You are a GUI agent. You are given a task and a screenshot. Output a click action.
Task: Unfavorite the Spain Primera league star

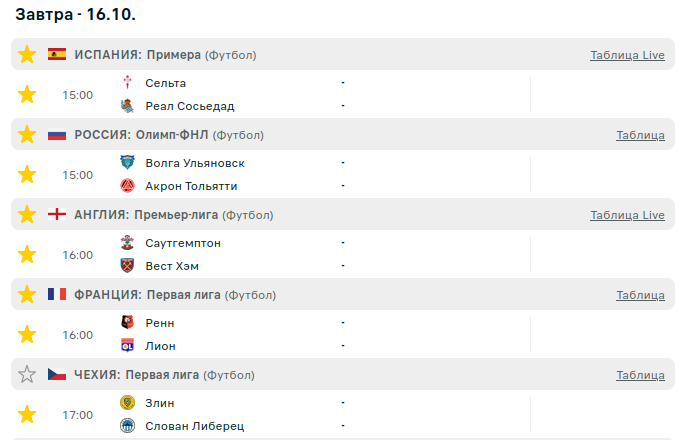click(x=27, y=54)
